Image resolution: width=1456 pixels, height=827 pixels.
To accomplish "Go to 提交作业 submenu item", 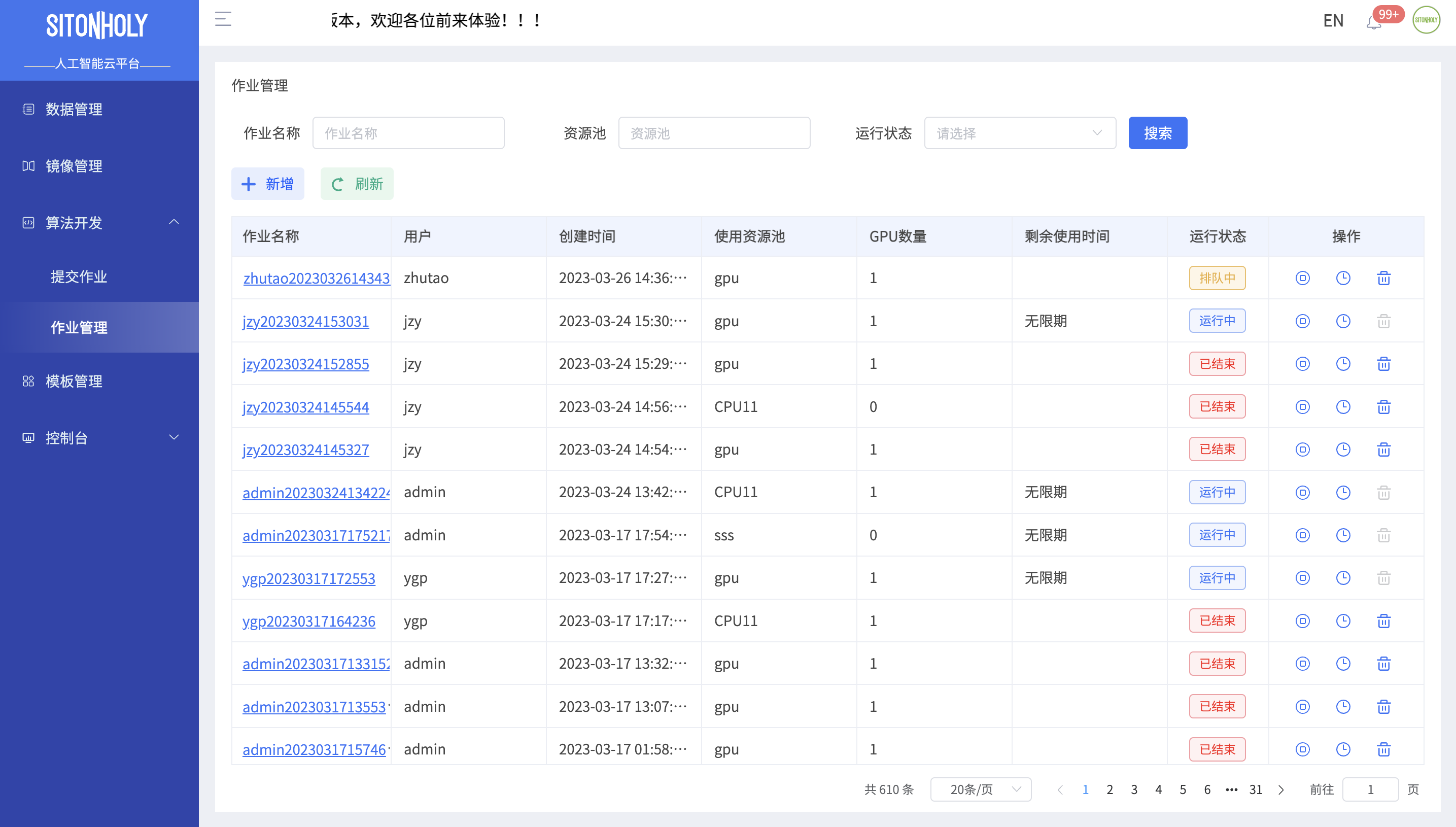I will (x=99, y=277).
